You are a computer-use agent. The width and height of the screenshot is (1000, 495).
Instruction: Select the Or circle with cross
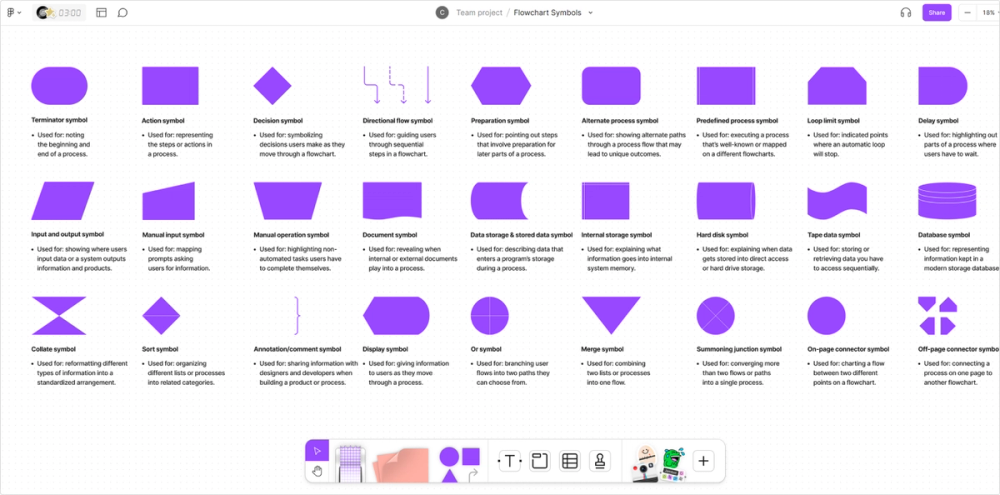pyautogui.click(x=490, y=315)
